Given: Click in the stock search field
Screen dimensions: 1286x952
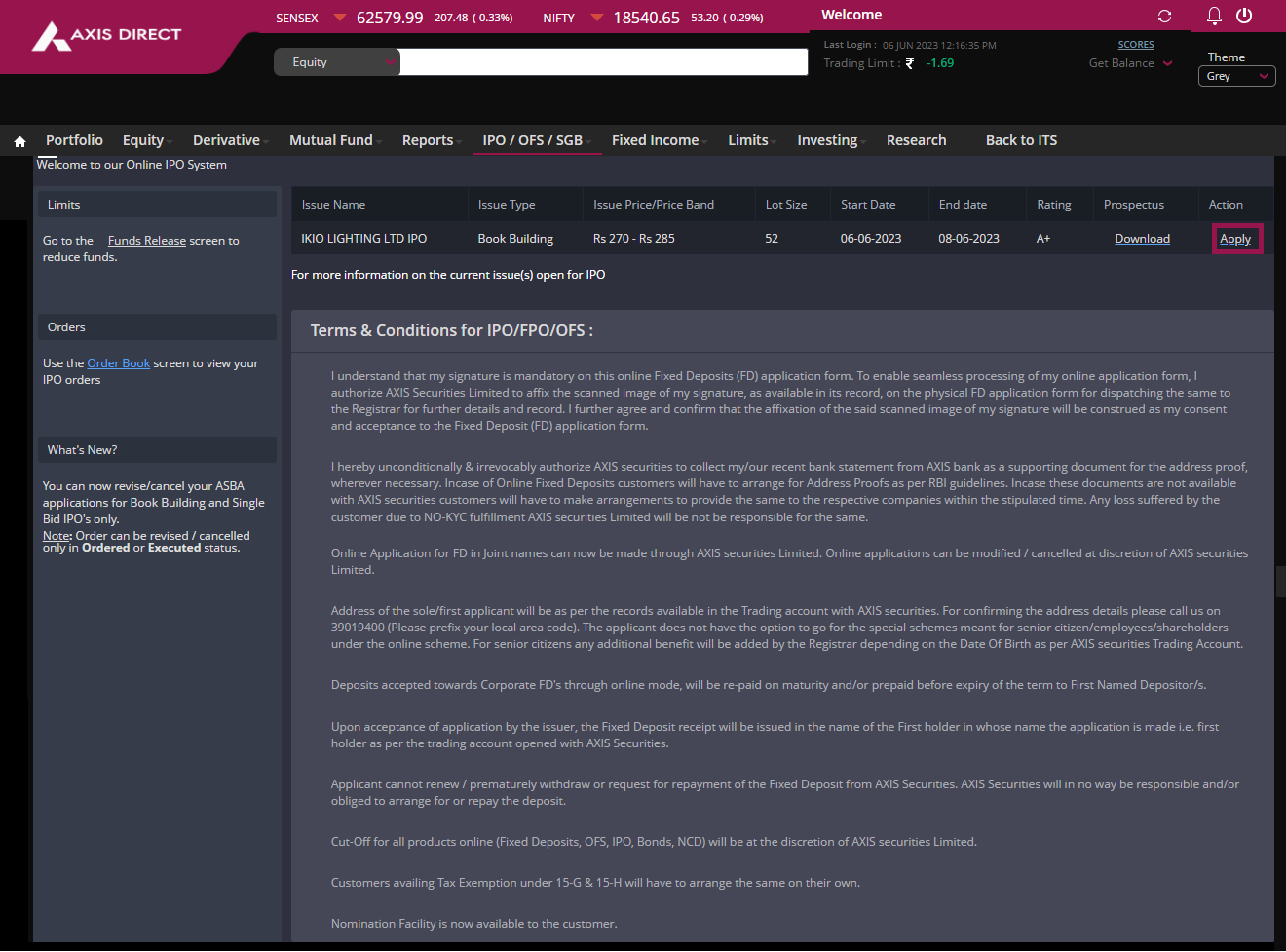Looking at the screenshot, I should click(603, 62).
